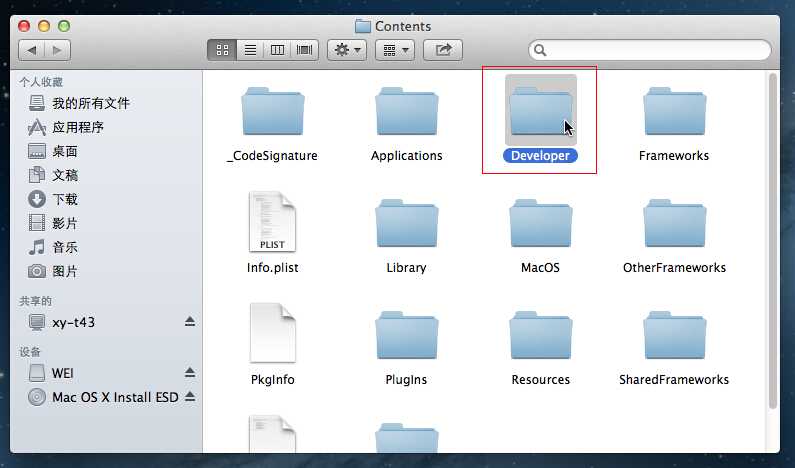Select the _CodeSignature folder
Screen dimensions: 795x468
point(273,111)
